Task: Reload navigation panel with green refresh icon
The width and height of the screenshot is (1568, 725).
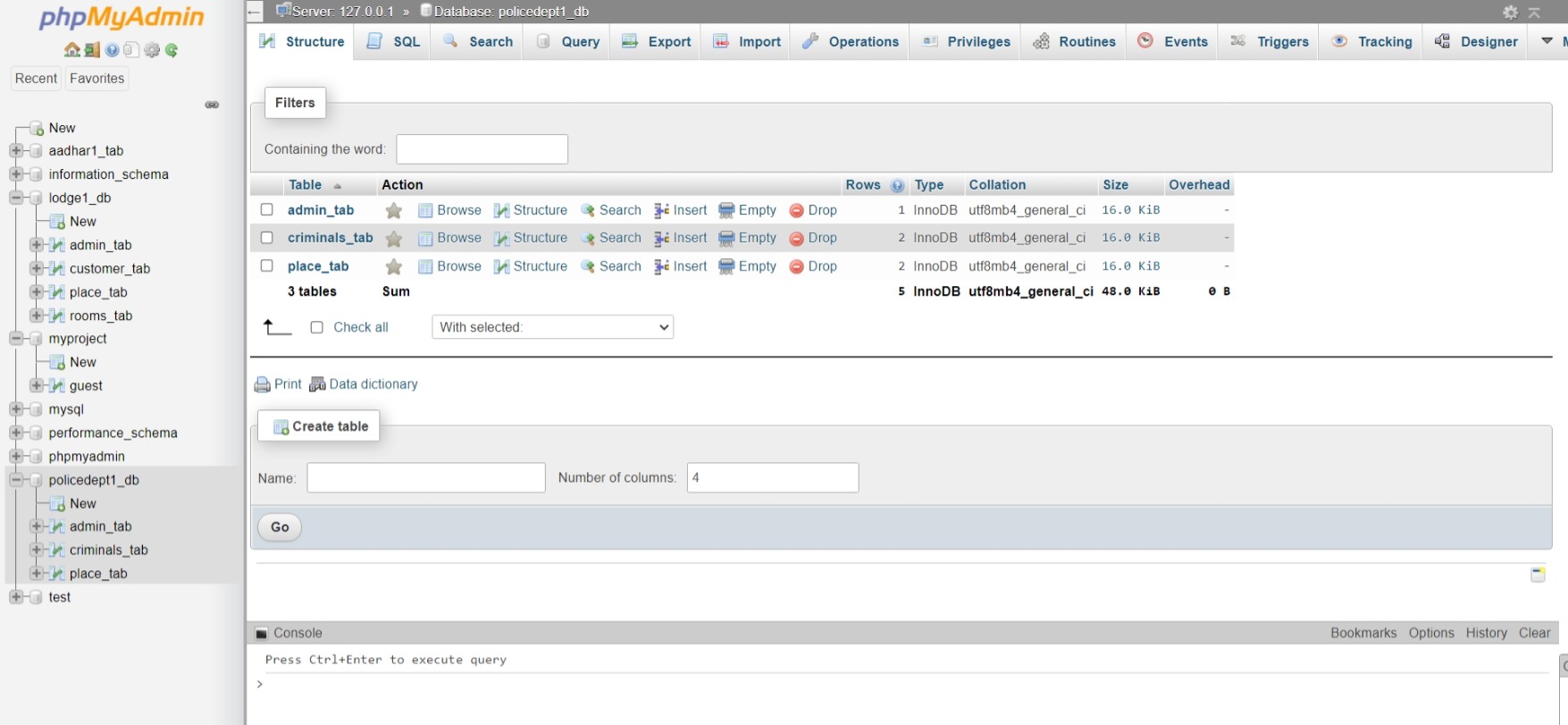Action: pos(172,50)
